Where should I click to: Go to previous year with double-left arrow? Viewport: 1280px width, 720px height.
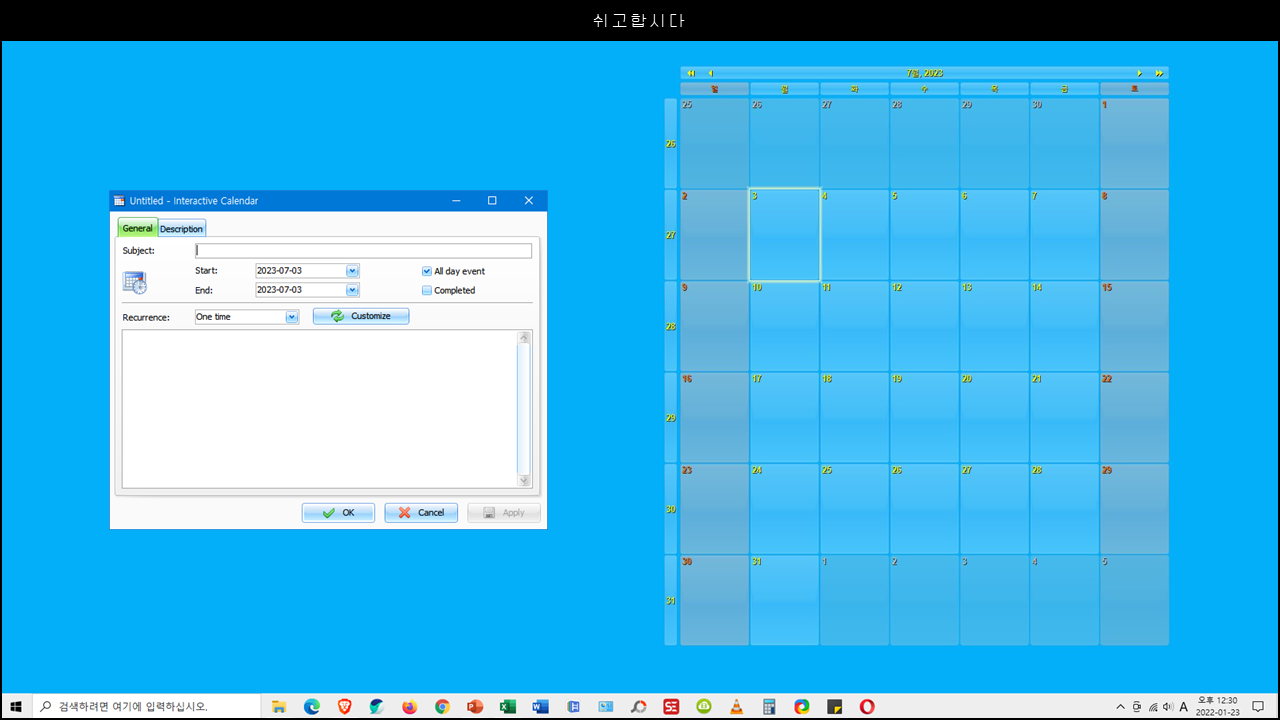click(691, 73)
